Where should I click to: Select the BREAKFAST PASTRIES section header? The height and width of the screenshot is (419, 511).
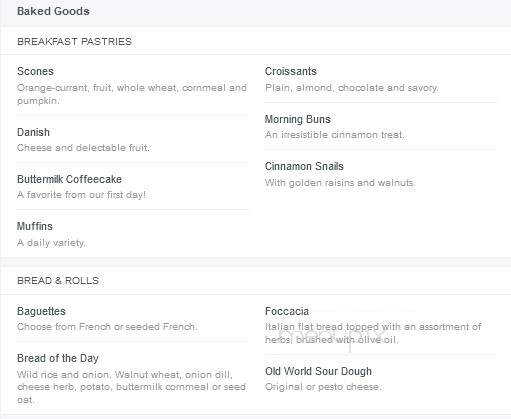click(74, 42)
